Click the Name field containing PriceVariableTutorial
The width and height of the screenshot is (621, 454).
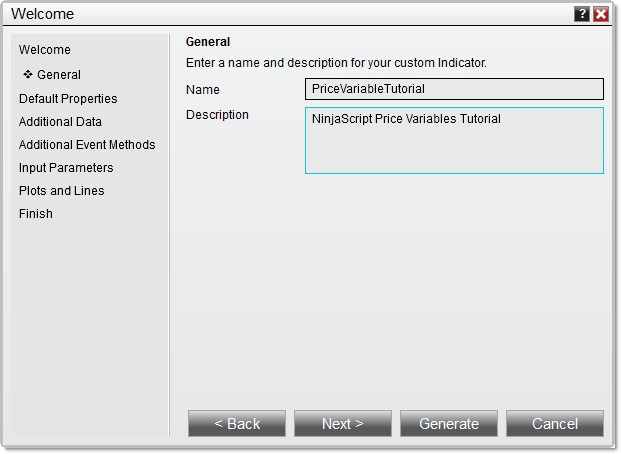tap(454, 89)
